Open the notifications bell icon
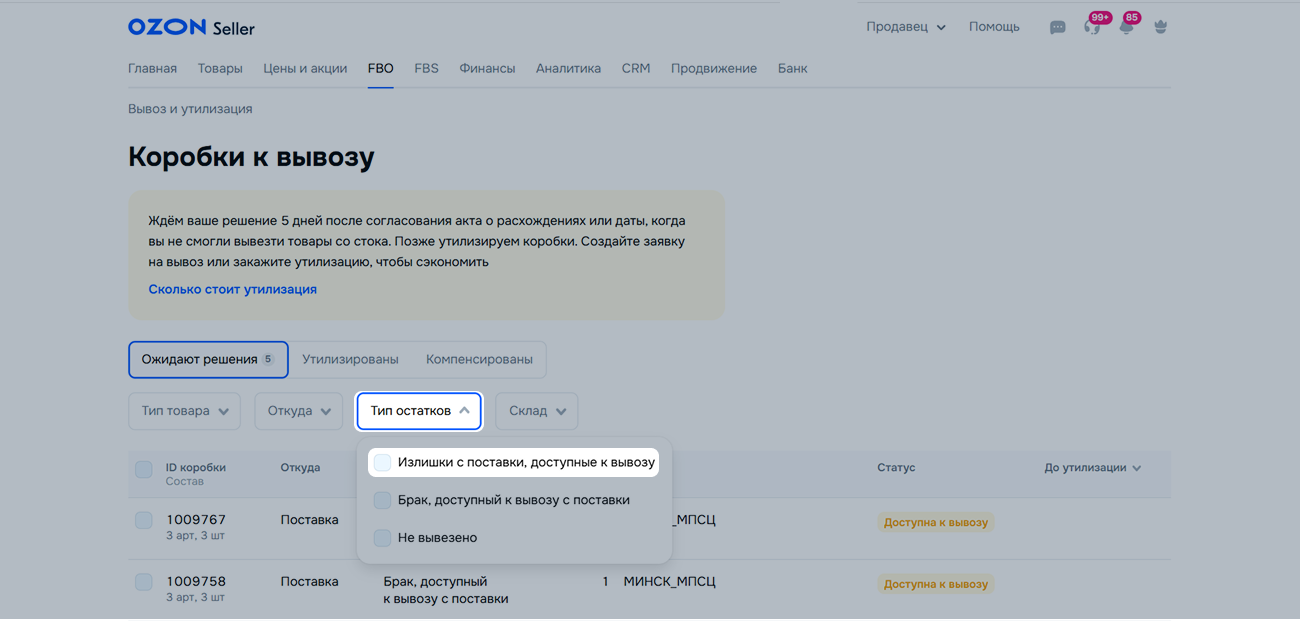The height and width of the screenshot is (621, 1300). pyautogui.click(x=1126, y=28)
